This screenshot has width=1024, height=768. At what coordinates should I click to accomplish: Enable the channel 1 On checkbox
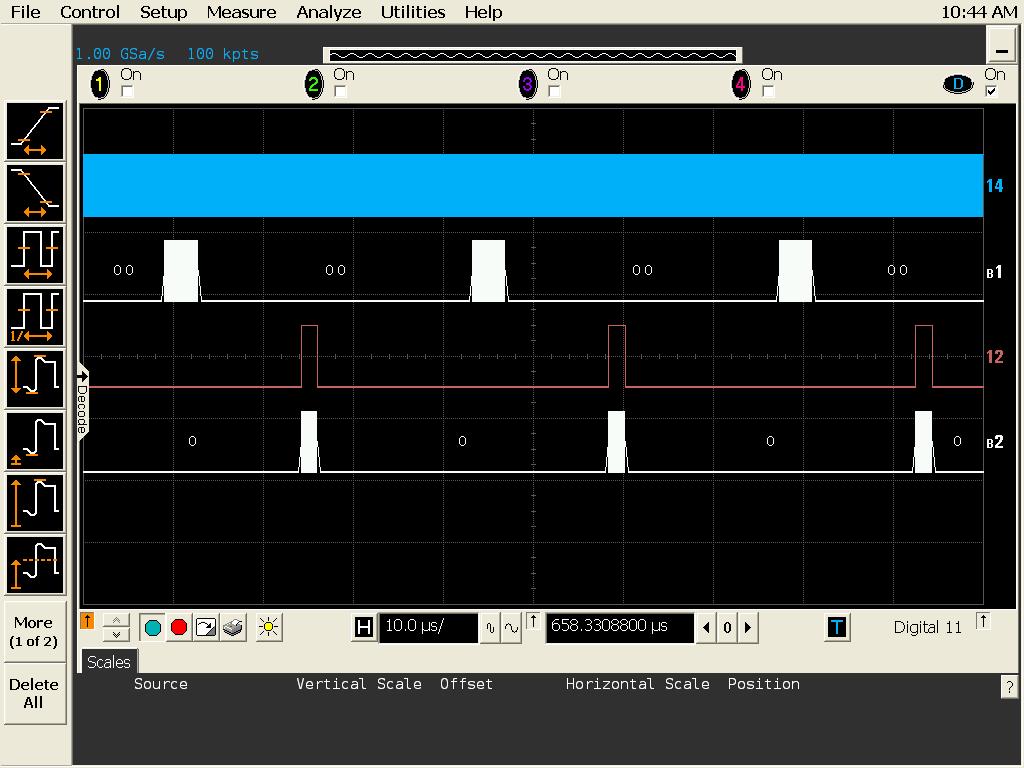tap(127, 92)
